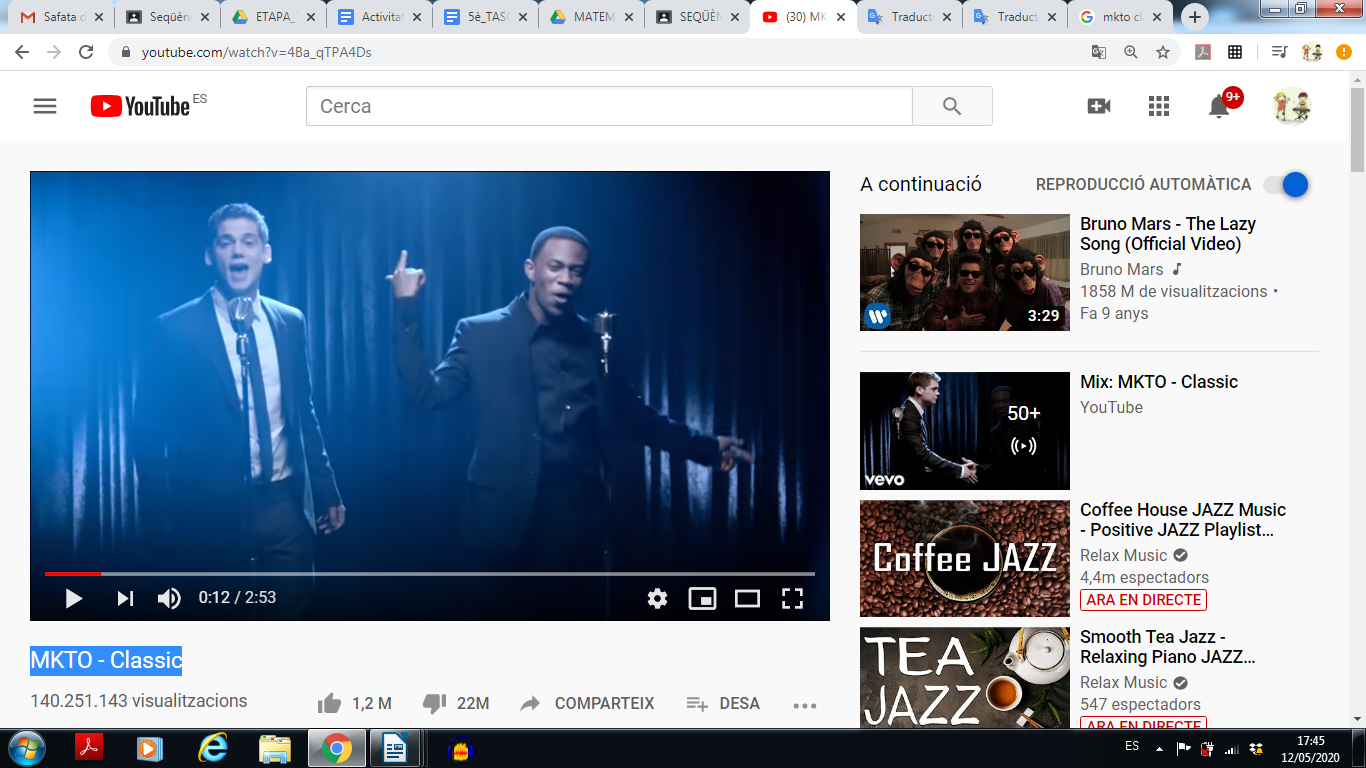Viewport: 1366px width, 768px height.
Task: Click the 'MKTO - Classic' video title
Action: click(x=106, y=660)
